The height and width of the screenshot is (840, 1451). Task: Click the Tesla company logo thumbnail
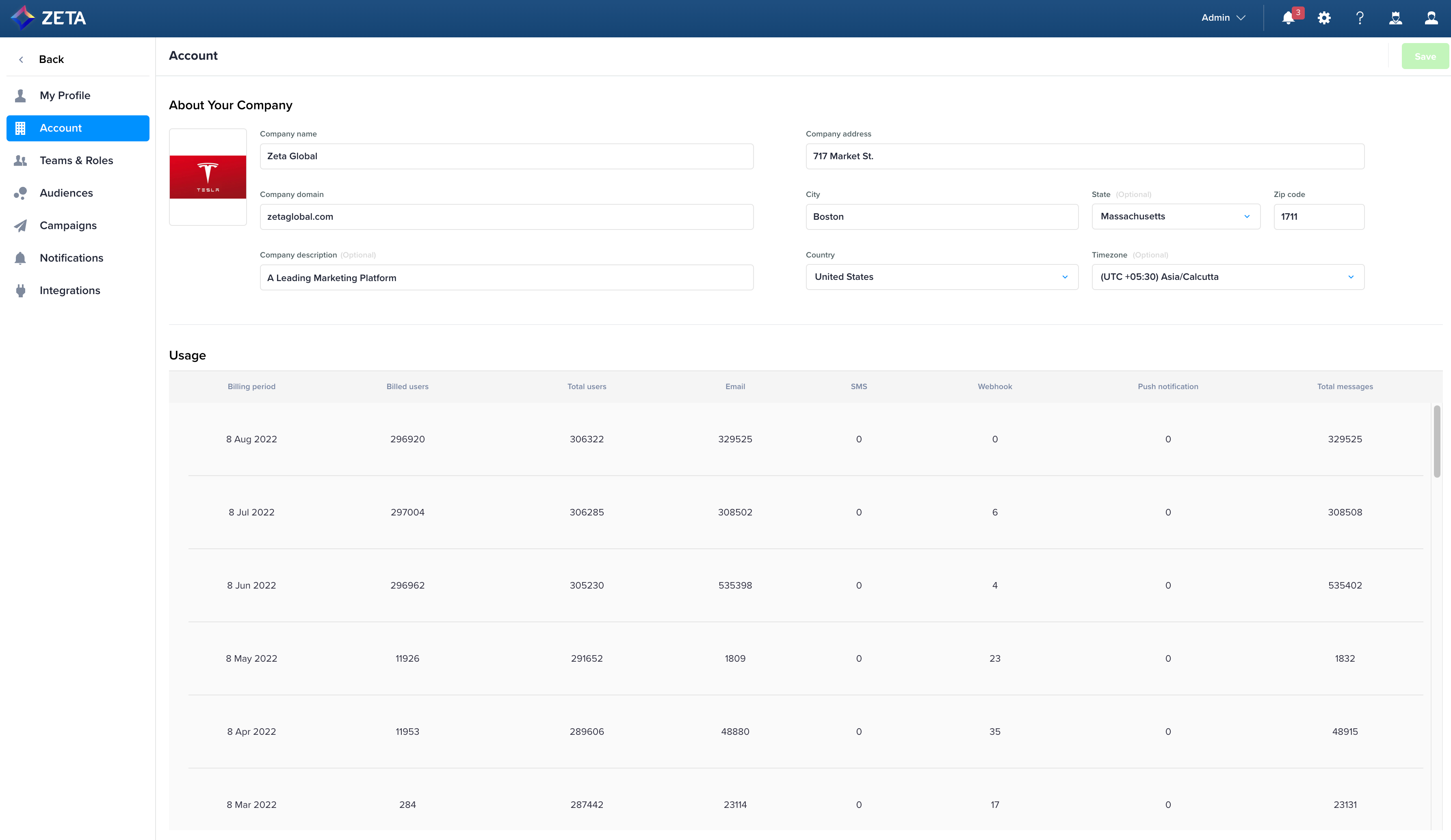tap(208, 177)
